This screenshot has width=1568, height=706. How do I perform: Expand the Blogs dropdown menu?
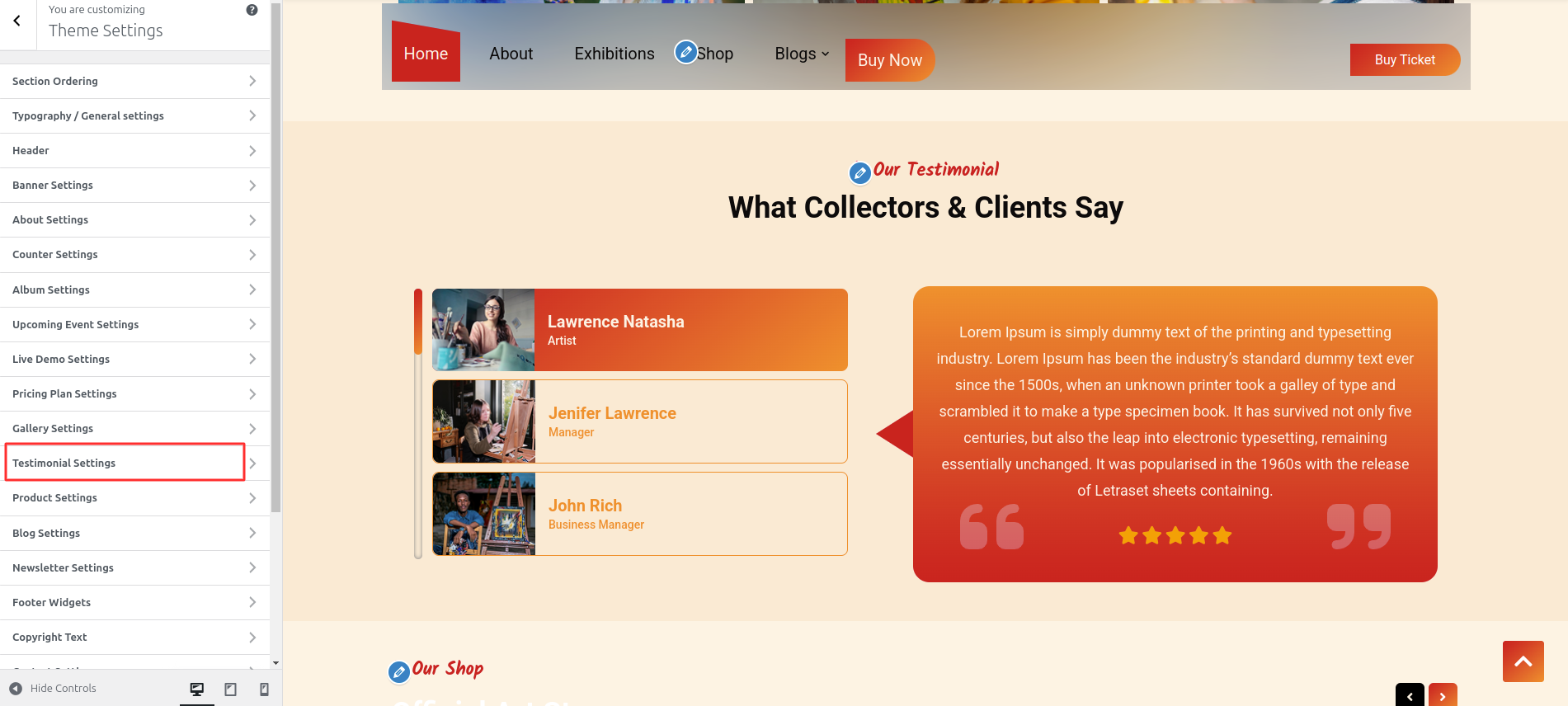tap(801, 54)
